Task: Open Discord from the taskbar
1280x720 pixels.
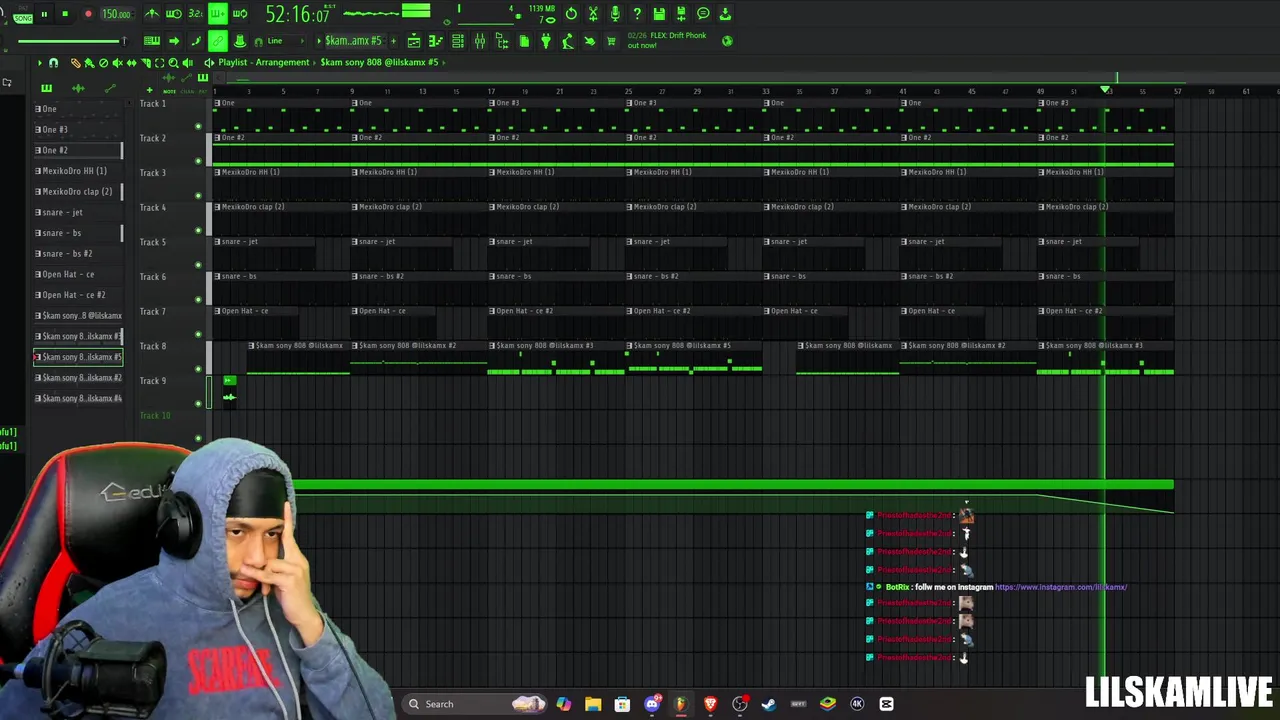Action: (x=652, y=704)
